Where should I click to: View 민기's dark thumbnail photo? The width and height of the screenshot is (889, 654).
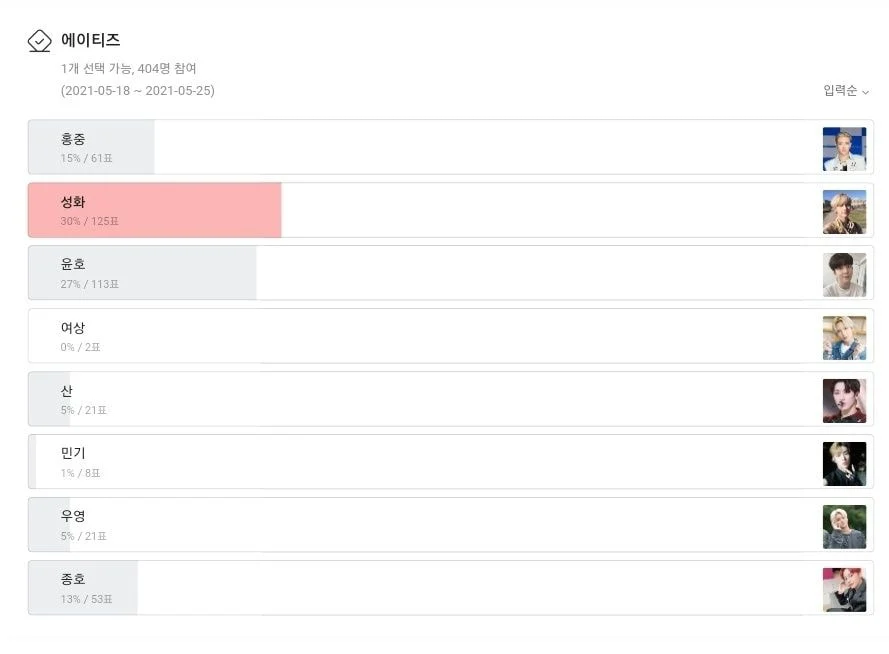(844, 464)
